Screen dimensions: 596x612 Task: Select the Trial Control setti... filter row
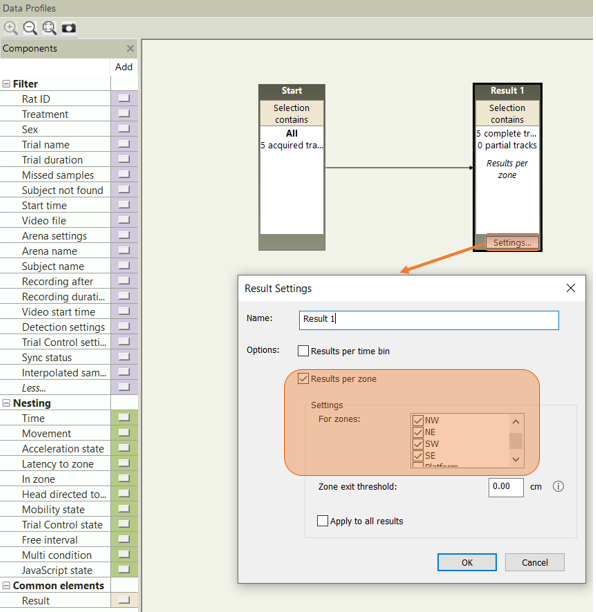pos(55,342)
